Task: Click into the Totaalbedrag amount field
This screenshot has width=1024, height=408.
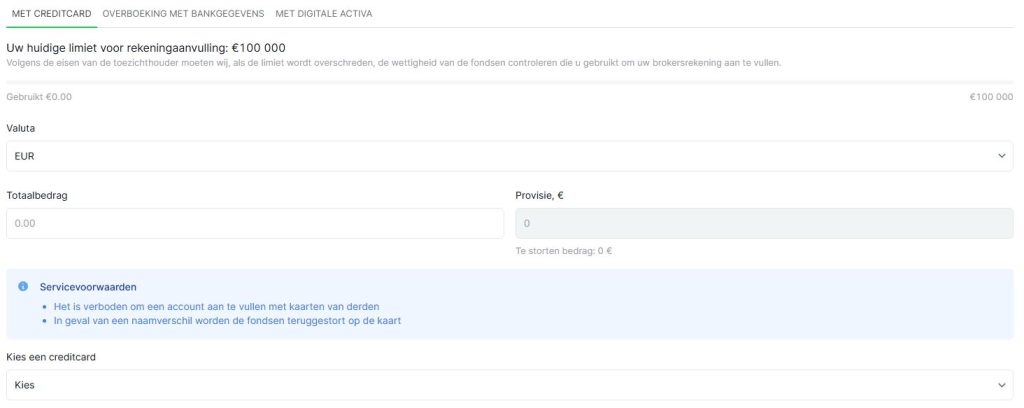Action: pos(255,224)
